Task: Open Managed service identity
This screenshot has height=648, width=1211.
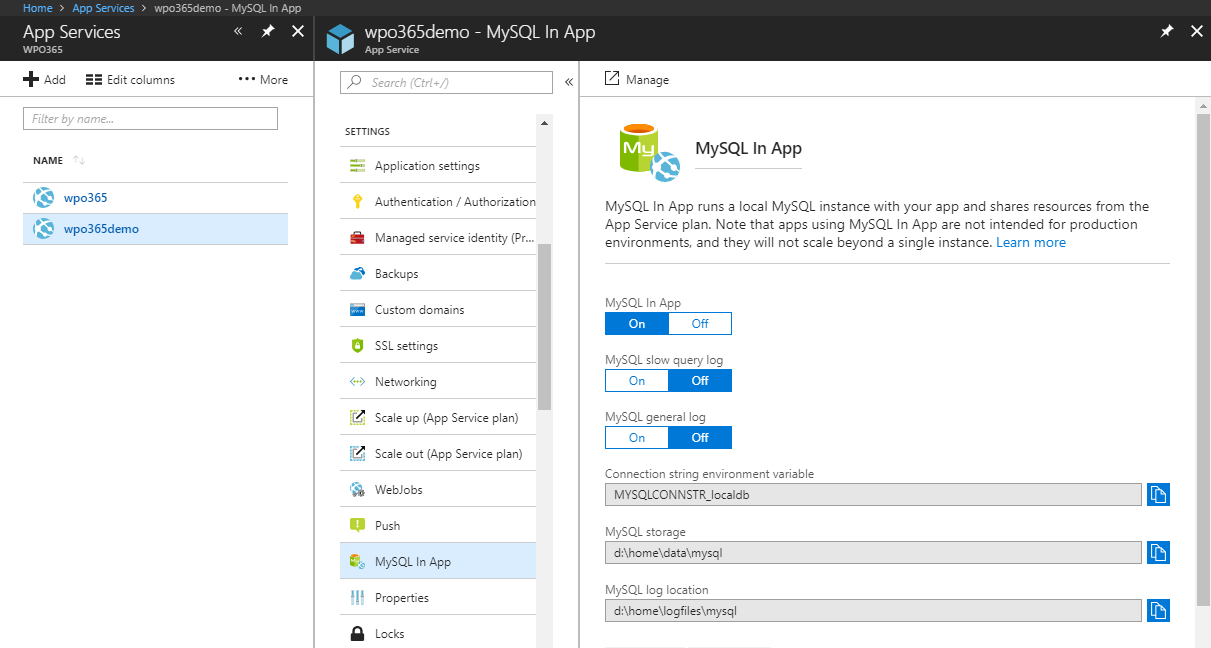Action: click(x=438, y=238)
